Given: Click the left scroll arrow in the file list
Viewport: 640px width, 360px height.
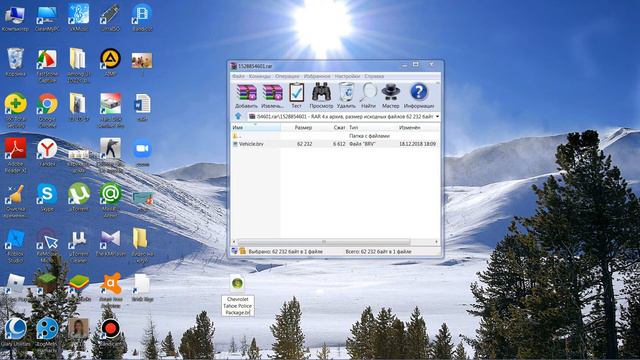Looking at the screenshot, I should (234, 242).
